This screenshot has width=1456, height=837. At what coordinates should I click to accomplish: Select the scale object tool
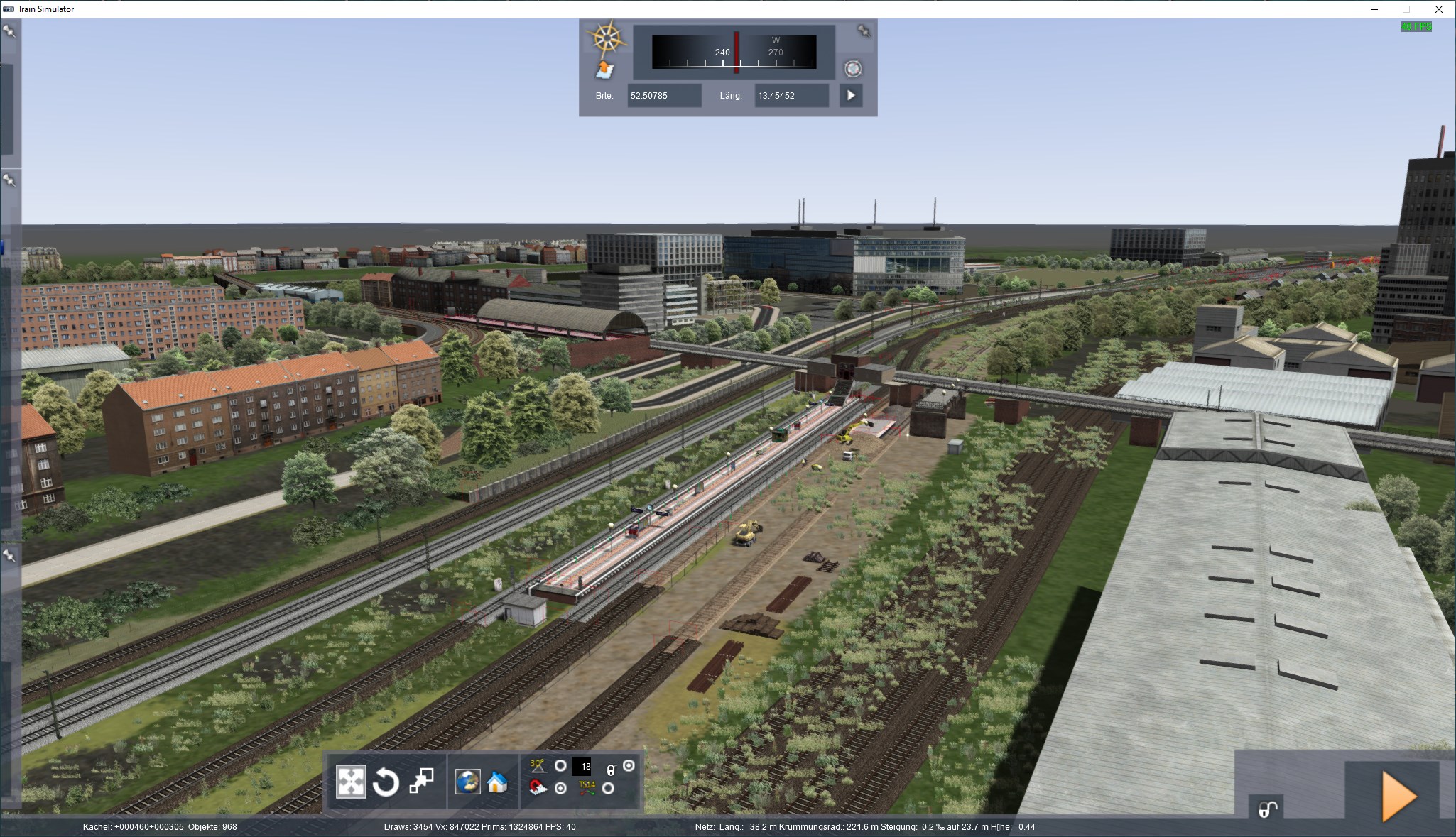(x=421, y=781)
